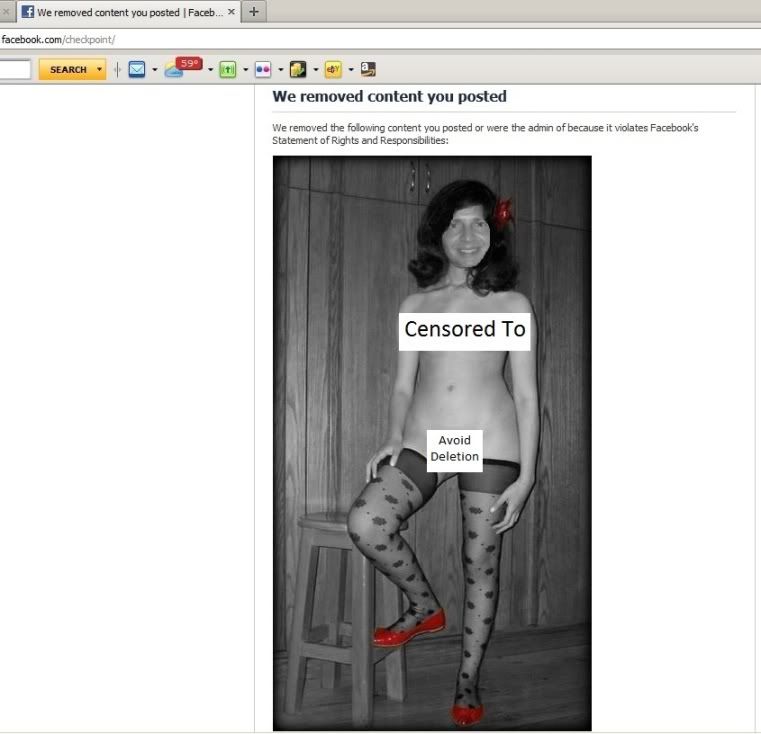Click the yellow SEARCH button

tap(73, 69)
